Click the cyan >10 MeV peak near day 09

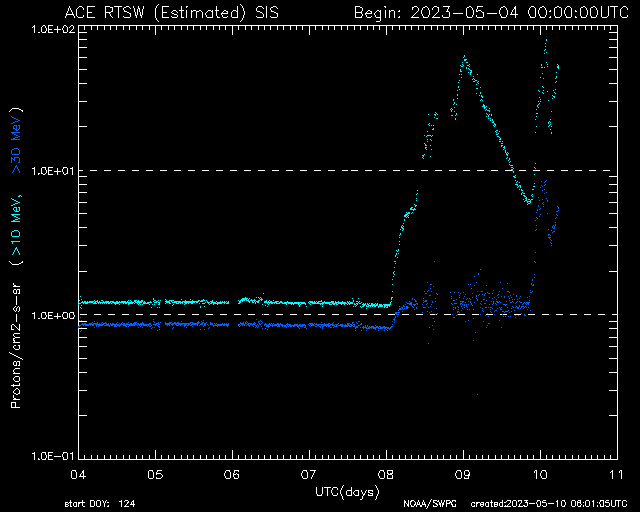tap(464, 57)
